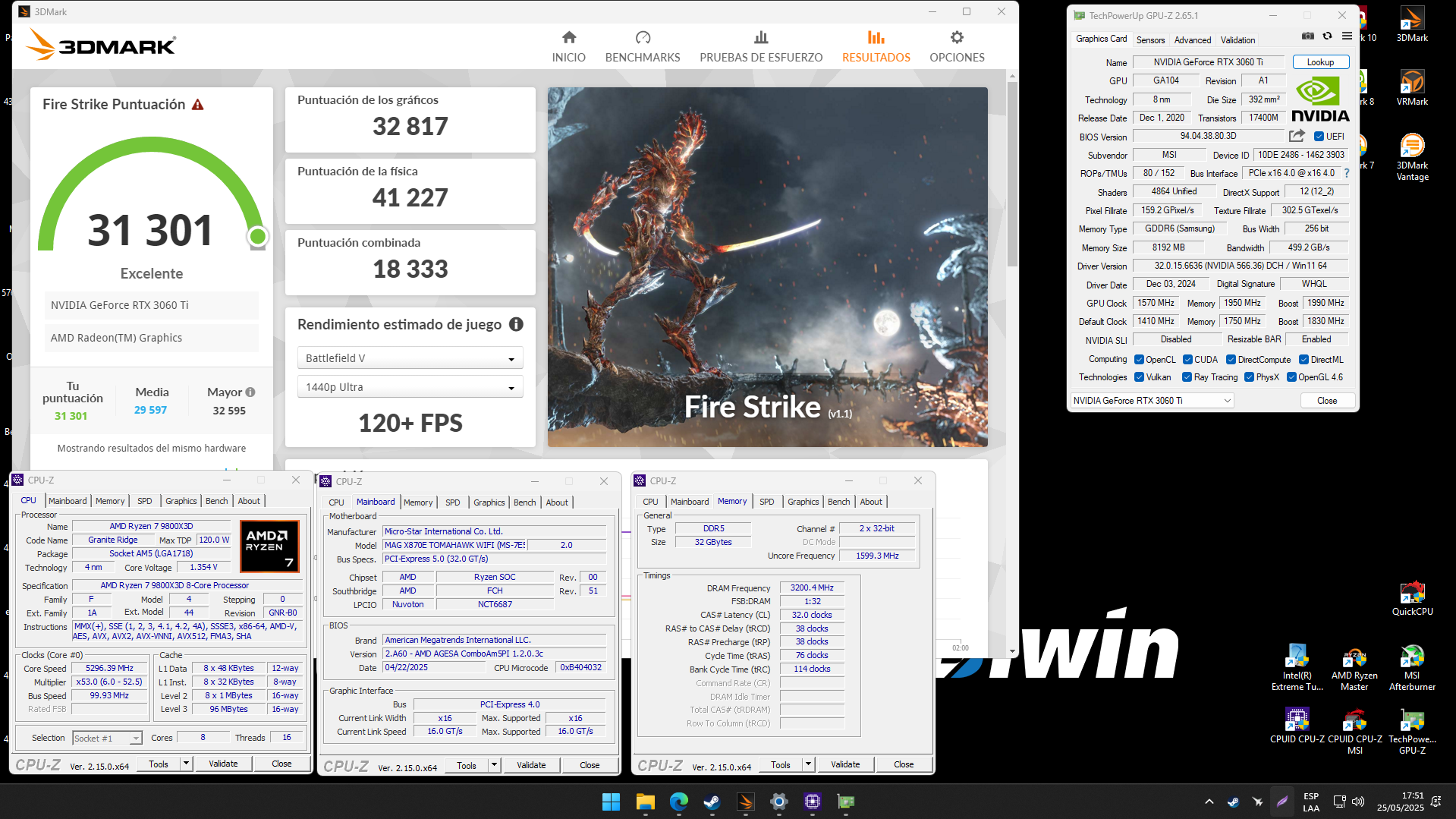Click the BIOS share/export icon in GPU-Z

1297,136
